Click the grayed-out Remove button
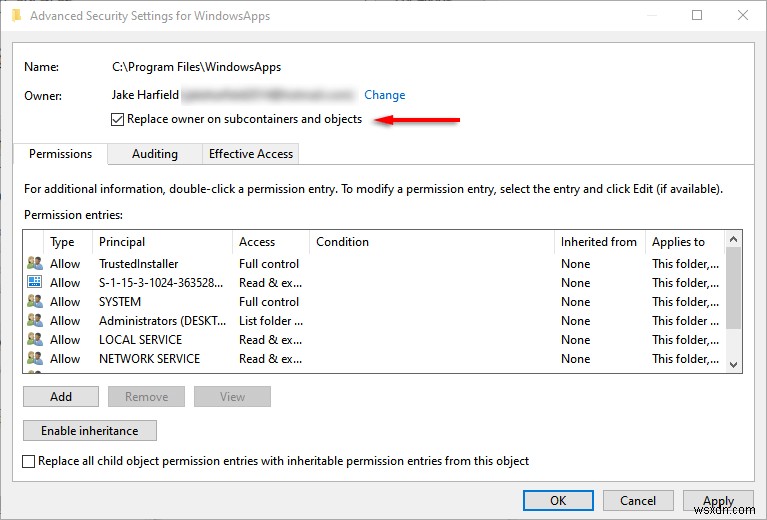Viewport: 767px width, 520px height. pos(146,396)
